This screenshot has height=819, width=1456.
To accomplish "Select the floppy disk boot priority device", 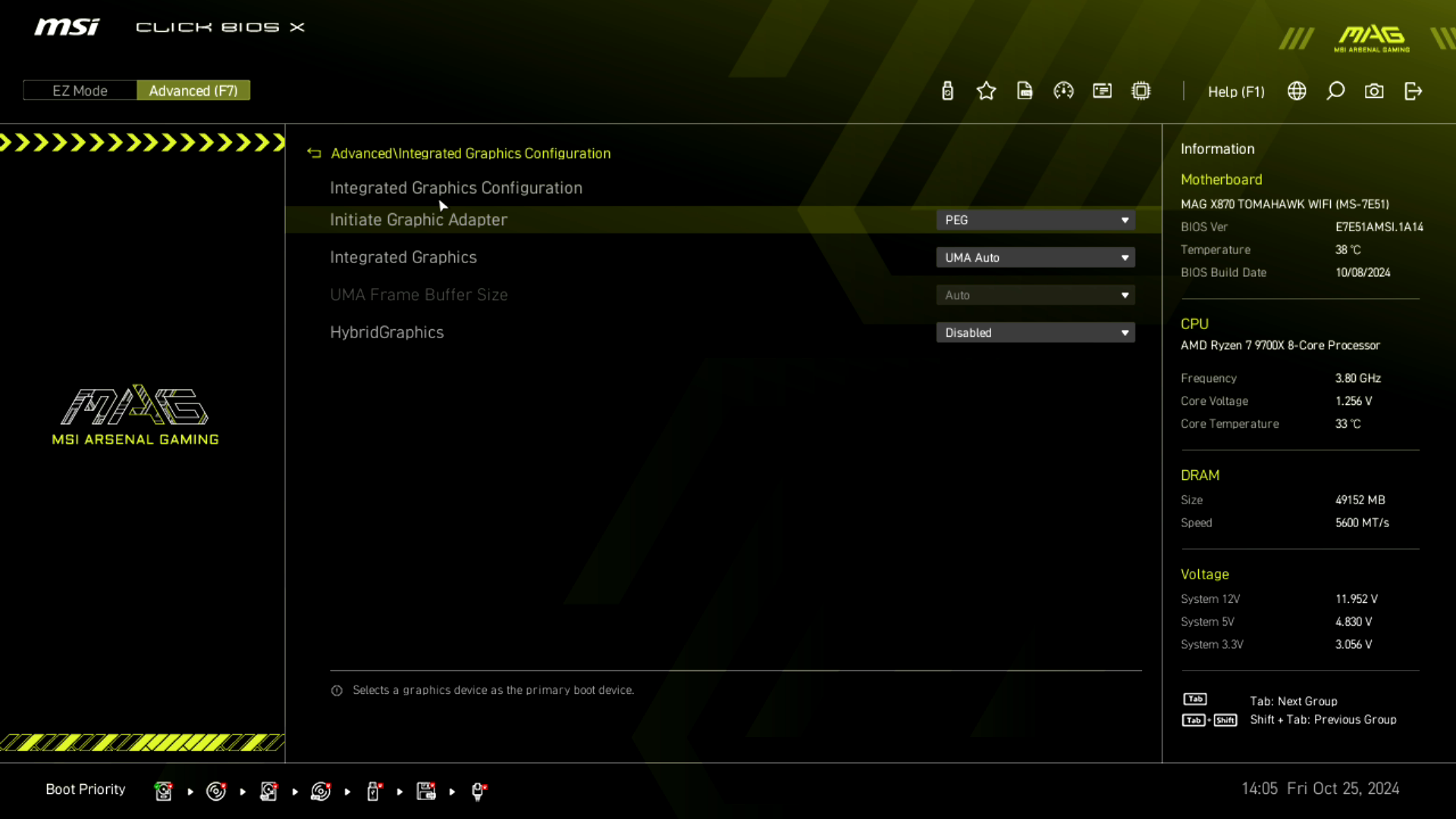I will pyautogui.click(x=426, y=791).
